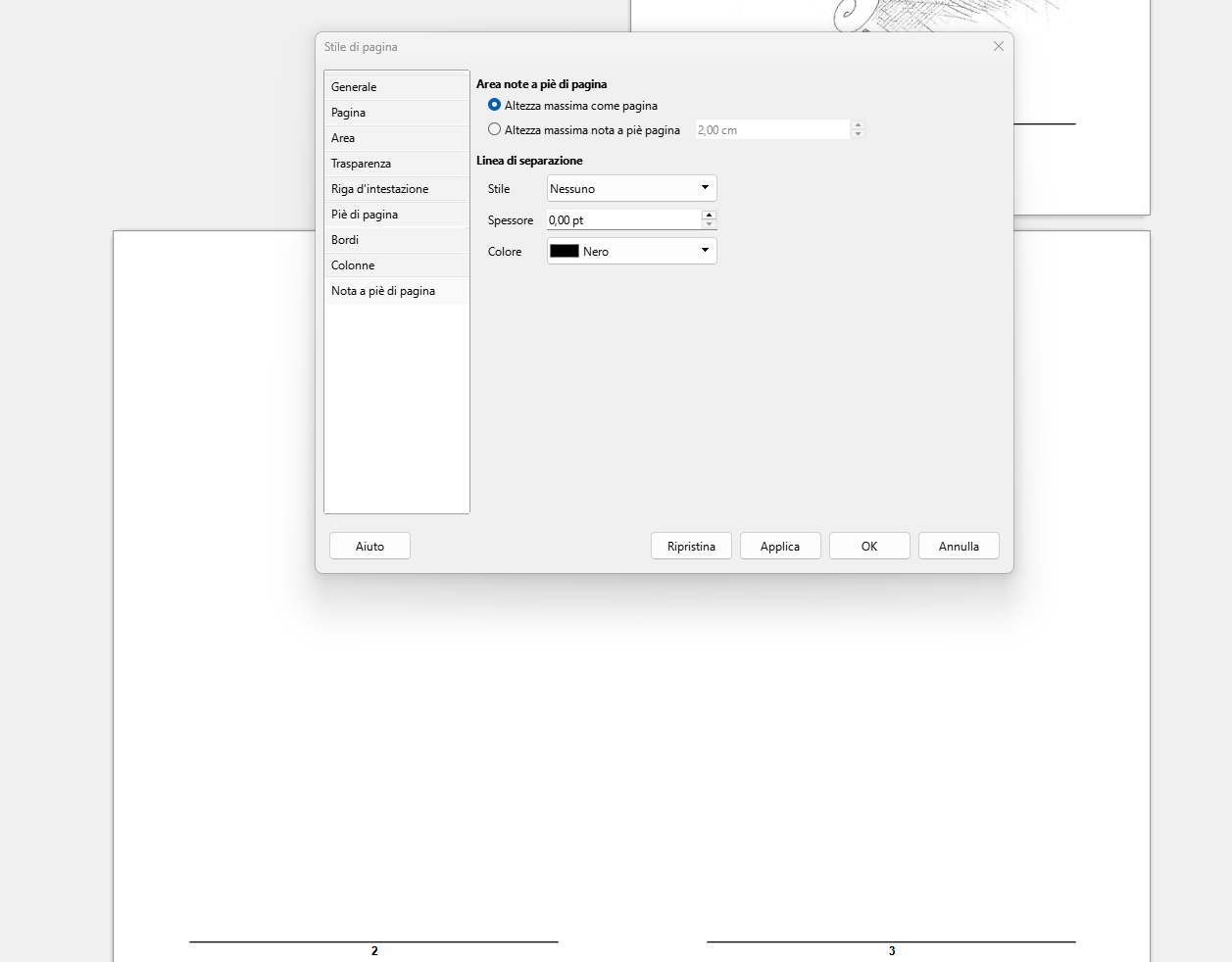Go to Piè di pagina tab

(x=397, y=214)
